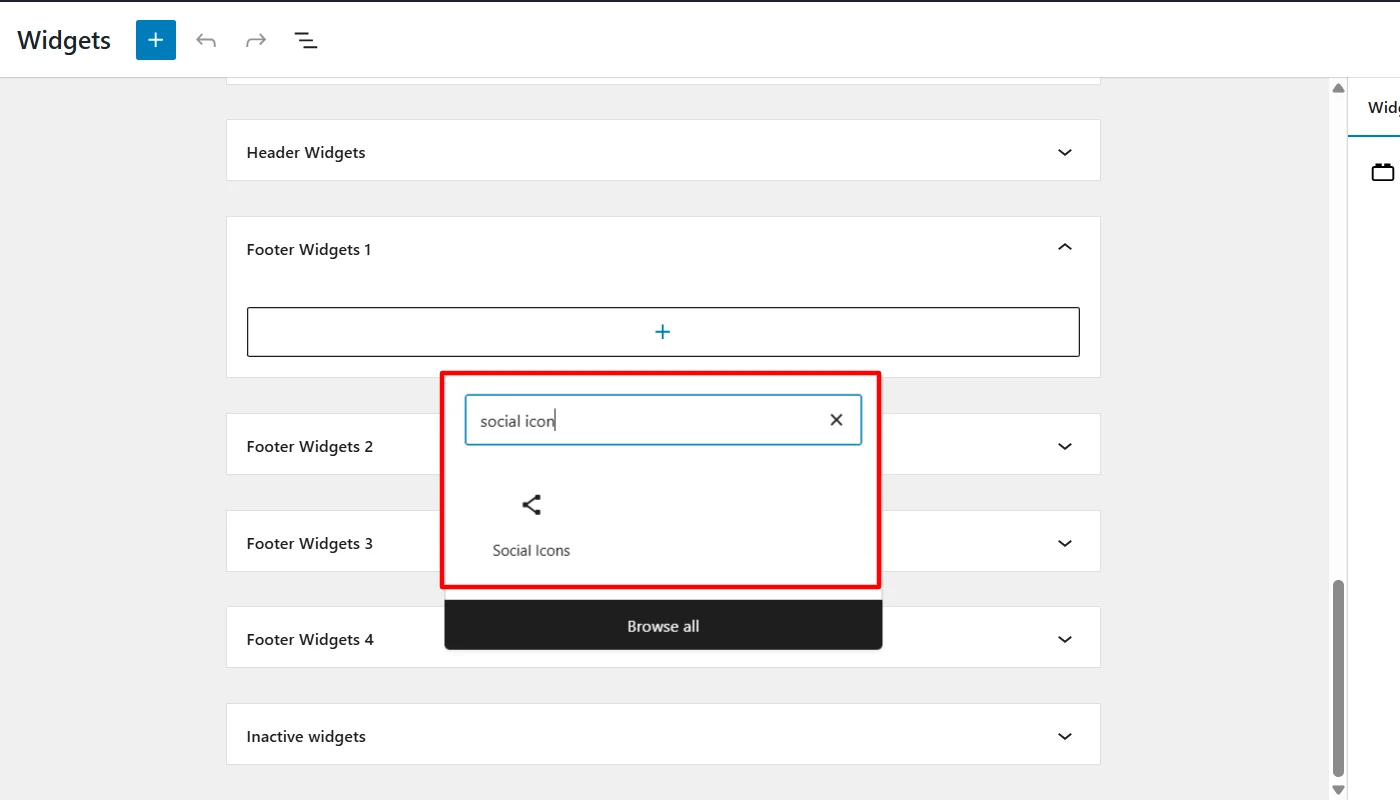Select the Social Icons block

(x=531, y=526)
